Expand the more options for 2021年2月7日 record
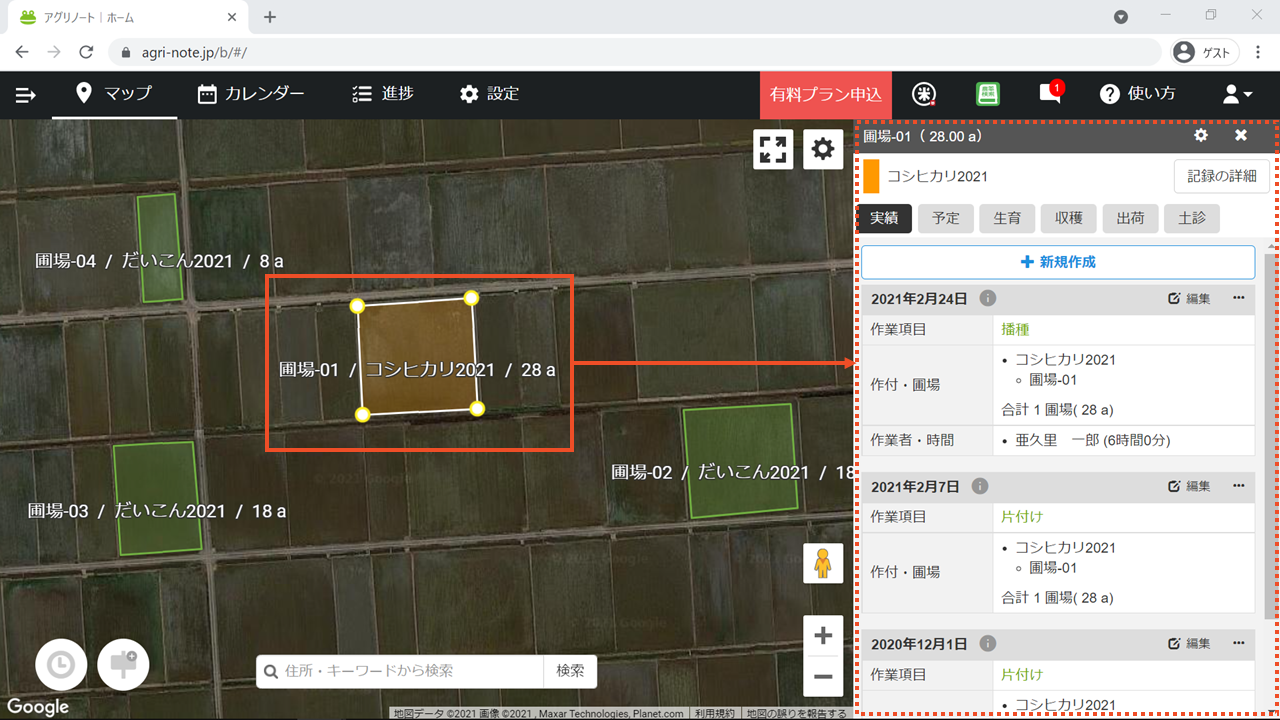1280x720 pixels. tap(1238, 486)
